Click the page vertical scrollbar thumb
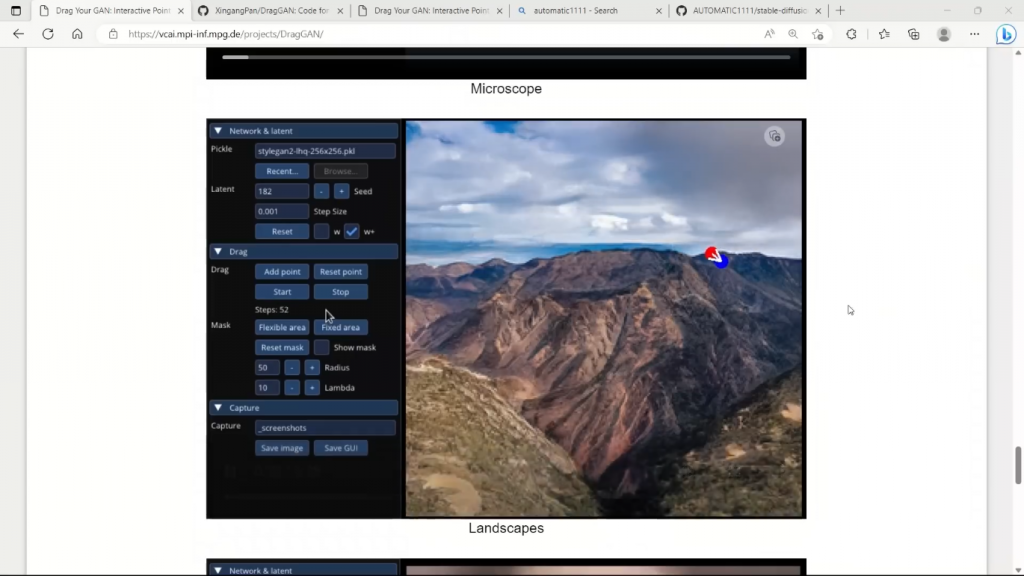Image resolution: width=1024 pixels, height=576 pixels. [x=1017, y=466]
